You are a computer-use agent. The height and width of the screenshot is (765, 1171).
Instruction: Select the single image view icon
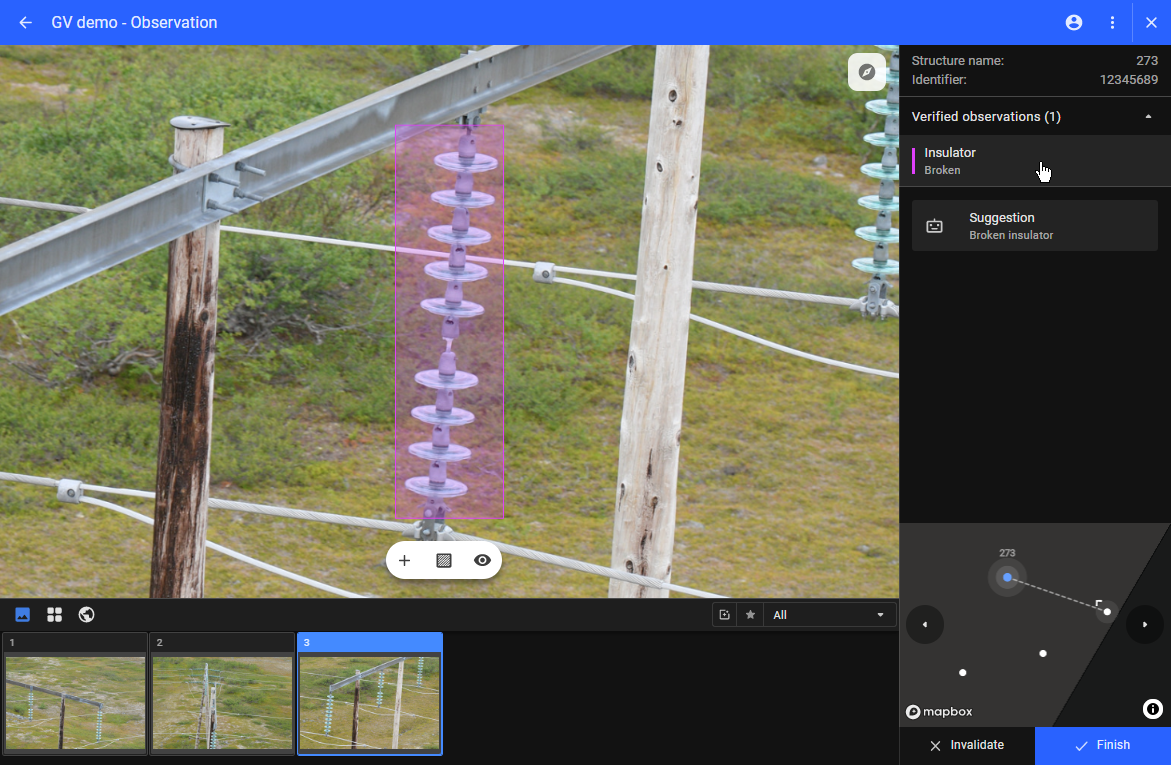pyautogui.click(x=23, y=615)
